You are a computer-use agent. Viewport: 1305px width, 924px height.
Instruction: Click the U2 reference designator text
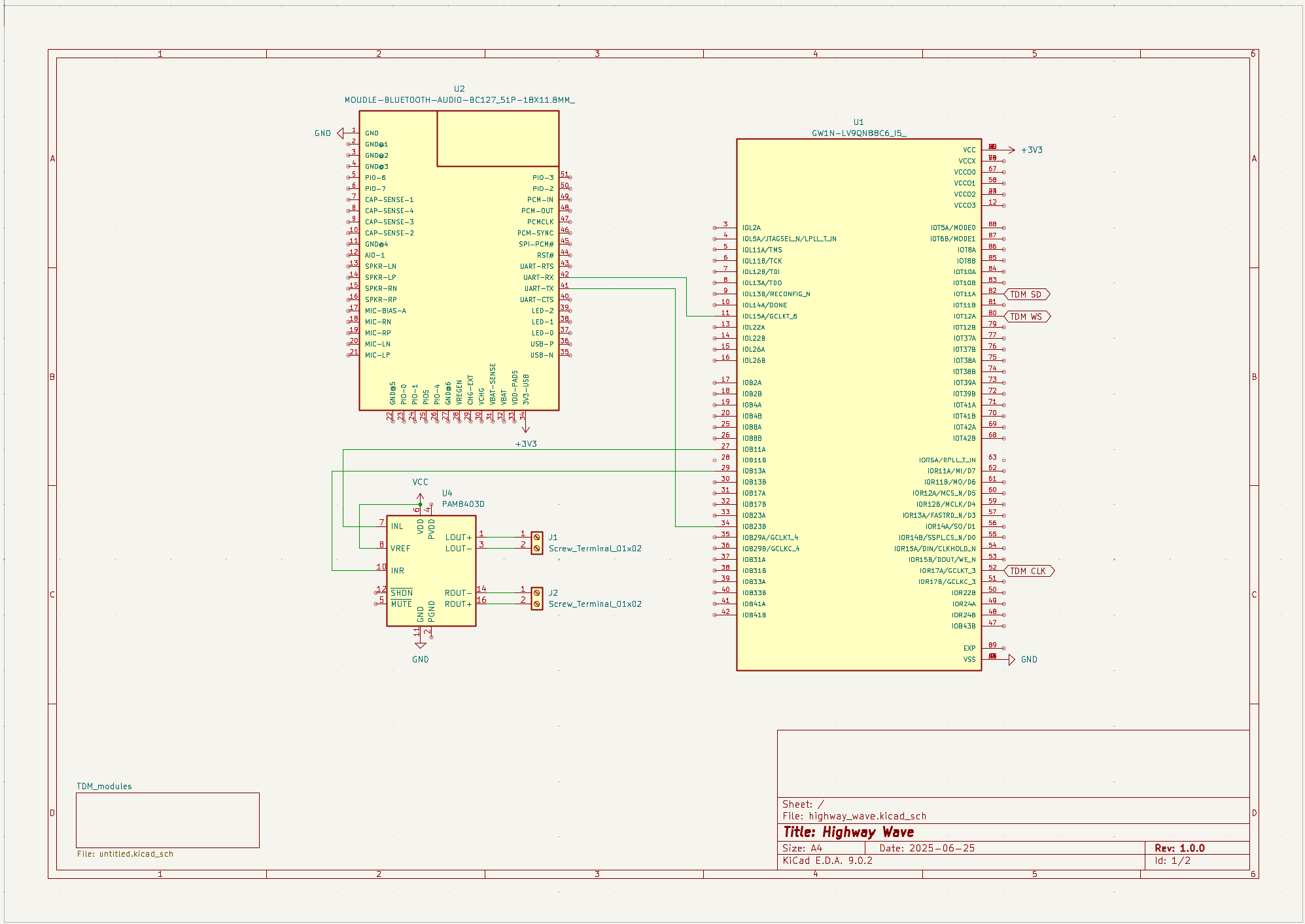(x=459, y=89)
